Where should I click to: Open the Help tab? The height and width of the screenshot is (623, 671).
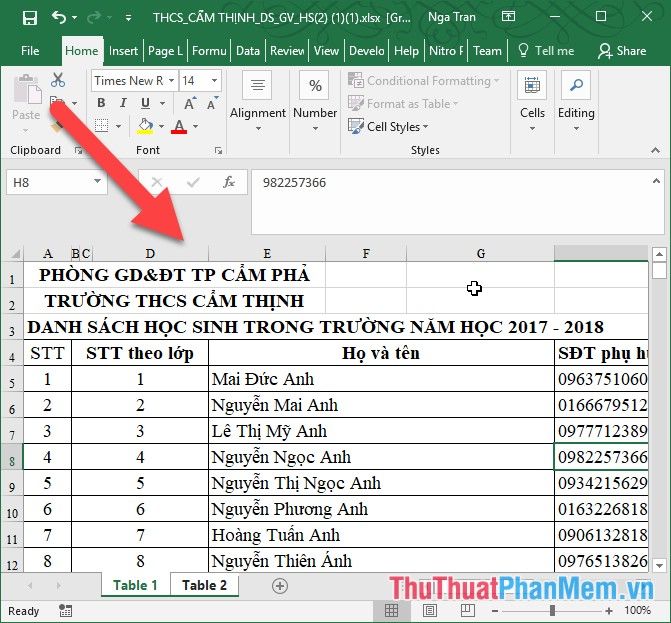(406, 51)
